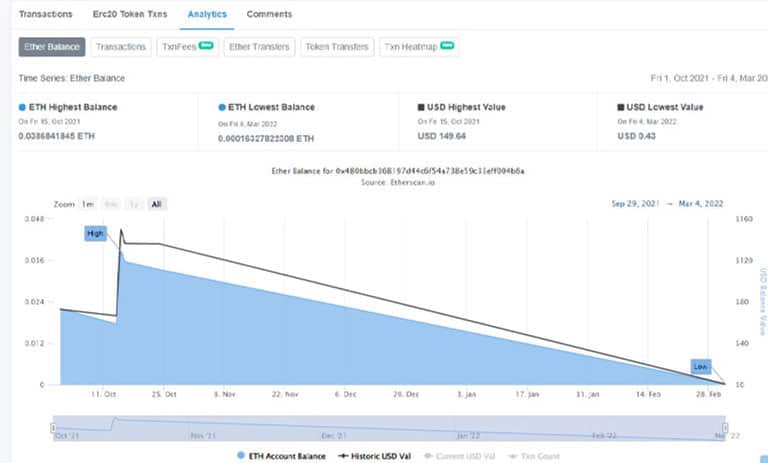Click the Low marker flag on chart
This screenshot has width=768, height=463.
[x=700, y=366]
